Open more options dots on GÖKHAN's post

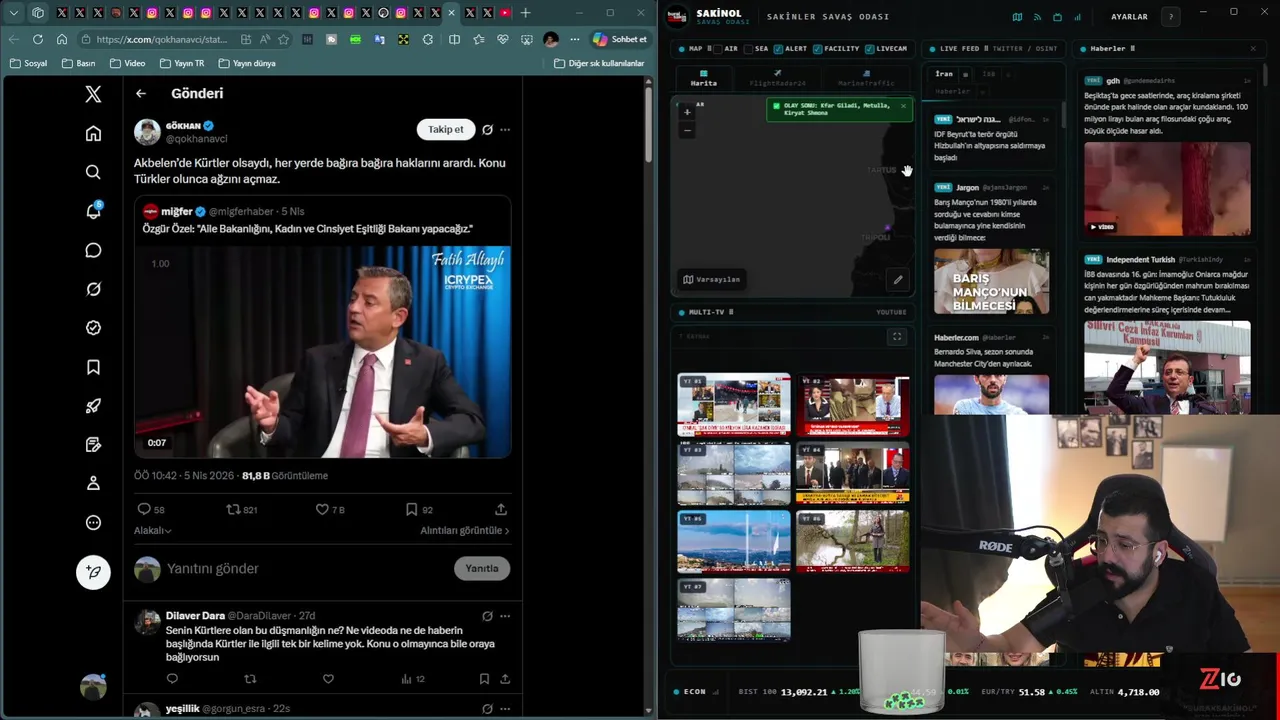505,129
